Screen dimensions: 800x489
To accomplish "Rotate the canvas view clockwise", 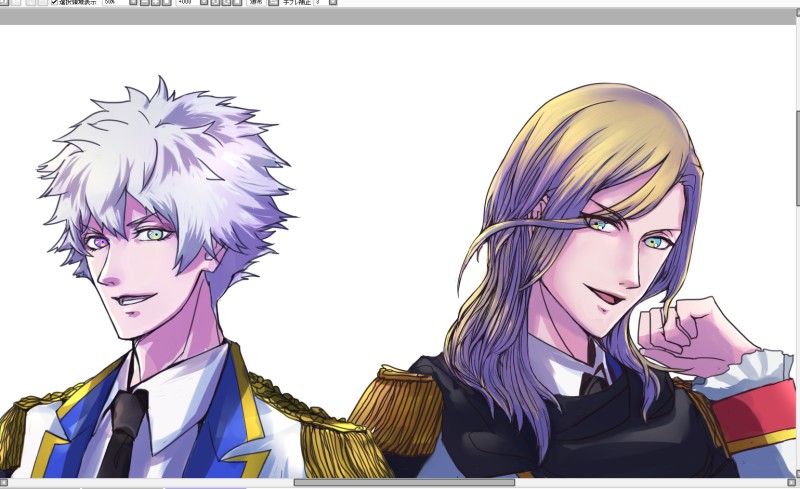I will point(226,2).
